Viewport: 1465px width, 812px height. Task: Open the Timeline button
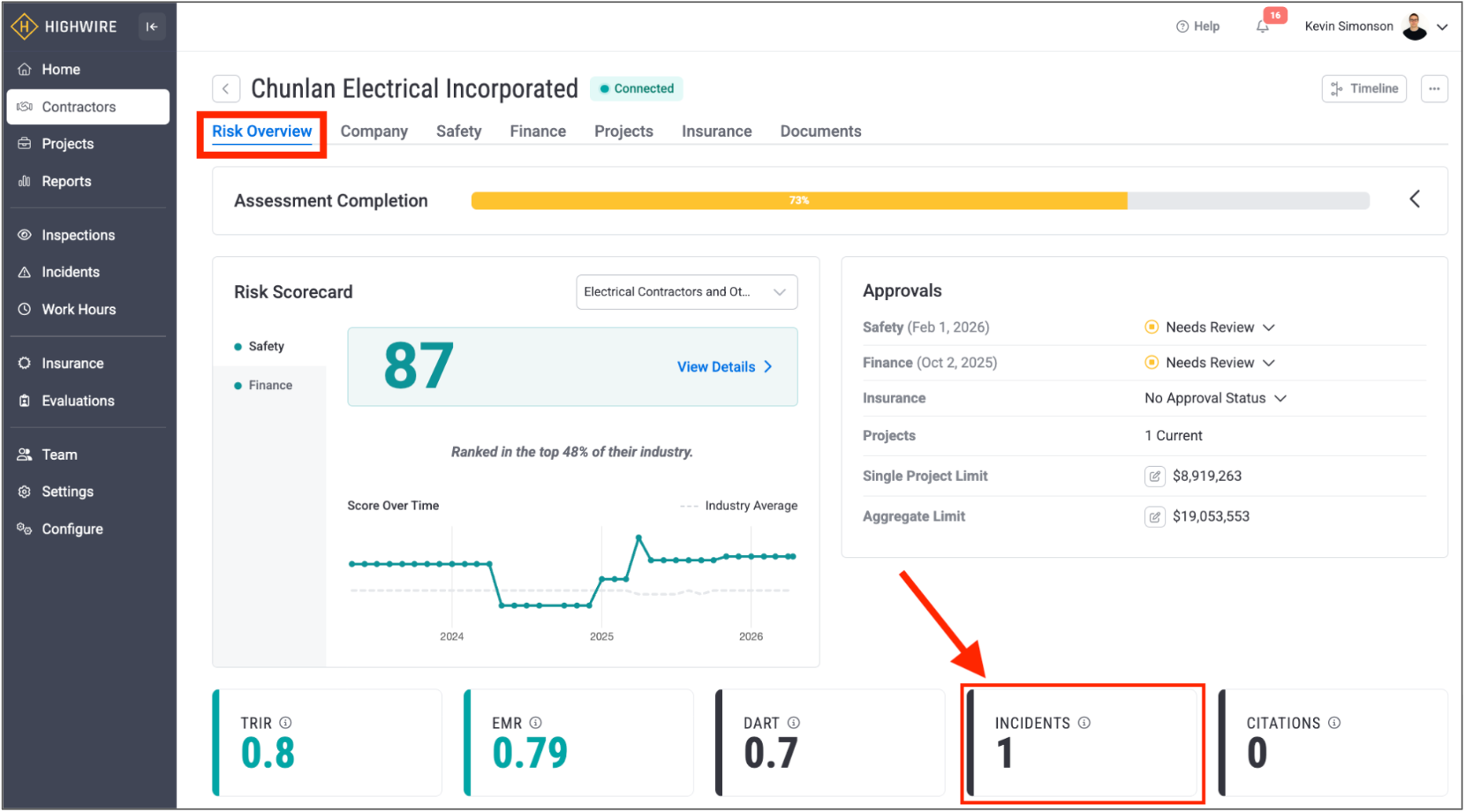click(1363, 88)
